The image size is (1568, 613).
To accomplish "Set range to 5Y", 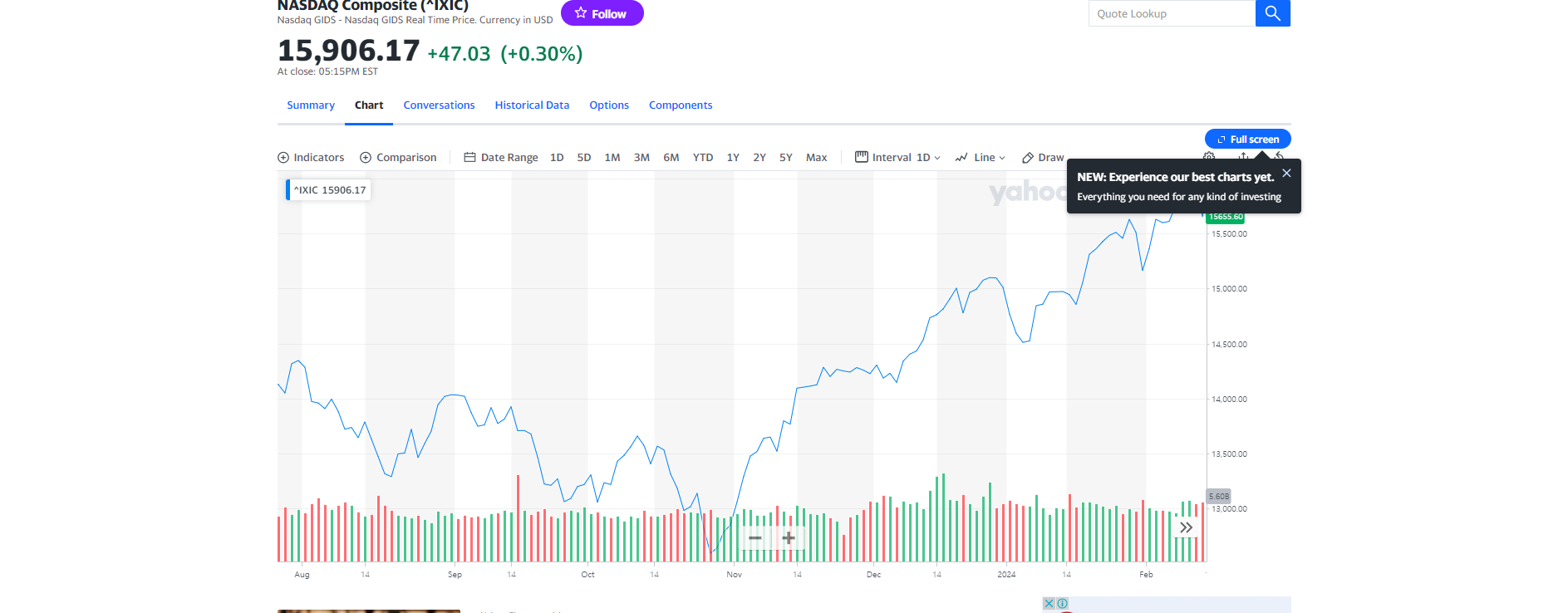I will click(786, 158).
